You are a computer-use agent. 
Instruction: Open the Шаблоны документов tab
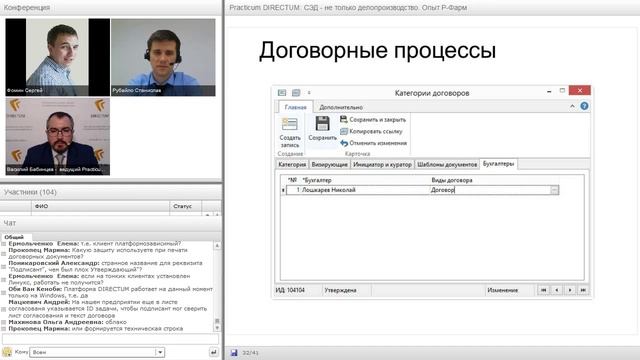click(x=447, y=164)
